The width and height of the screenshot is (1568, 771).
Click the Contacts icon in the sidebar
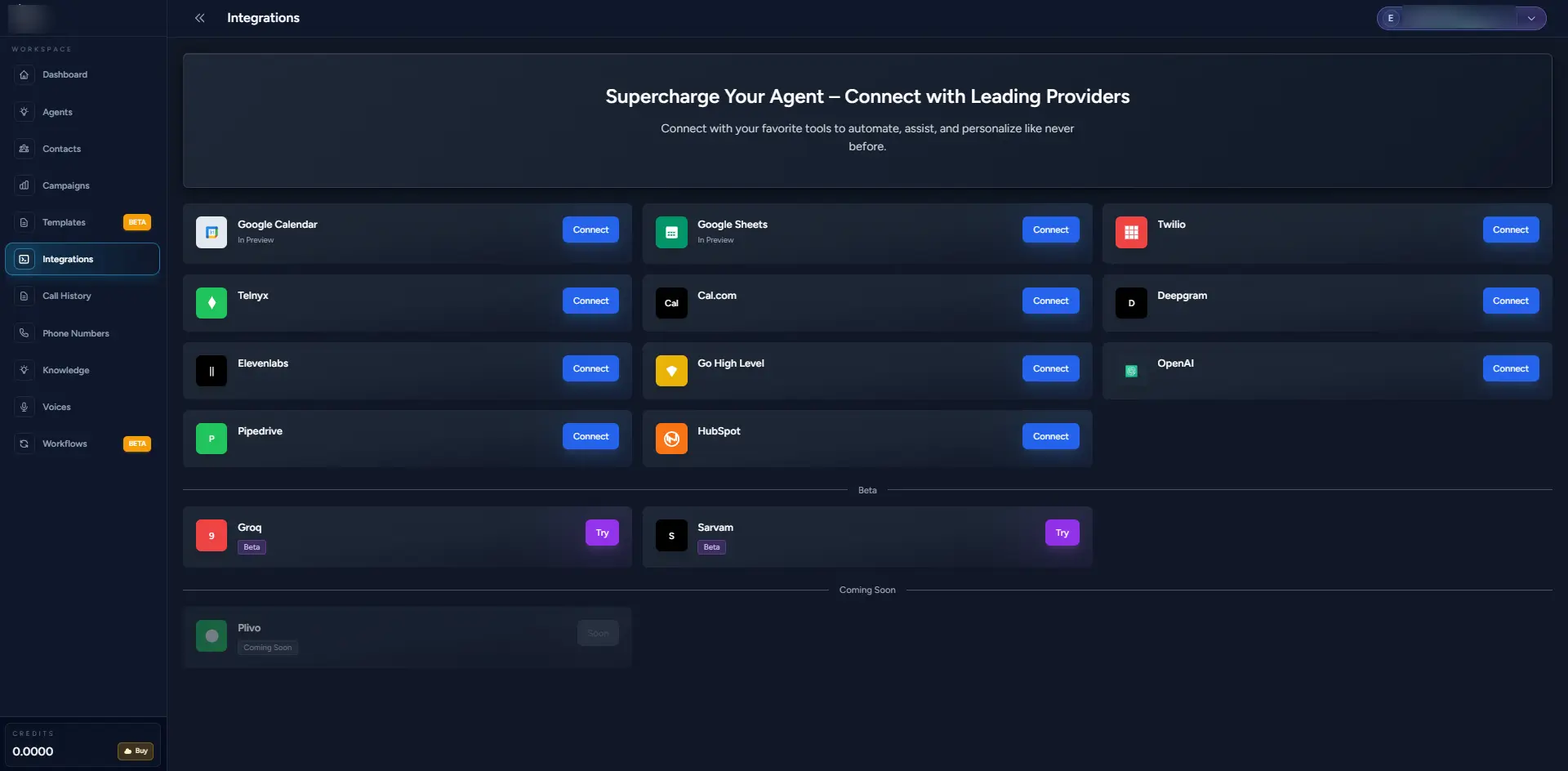(x=24, y=149)
